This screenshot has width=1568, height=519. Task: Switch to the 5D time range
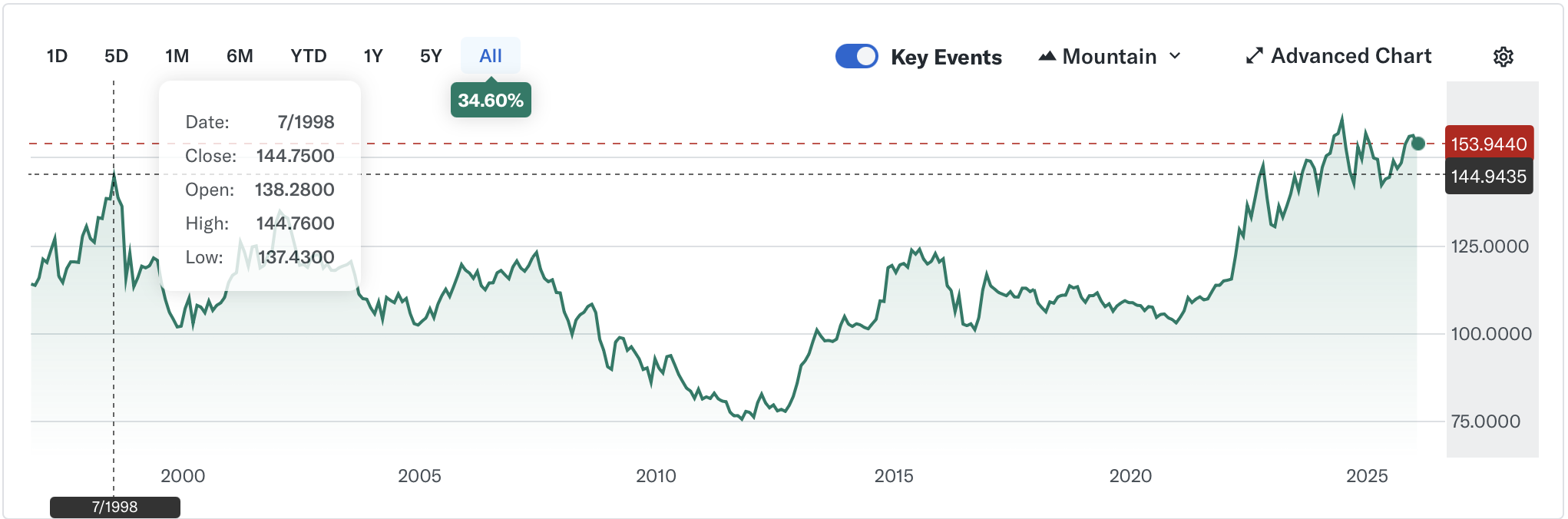coord(116,56)
